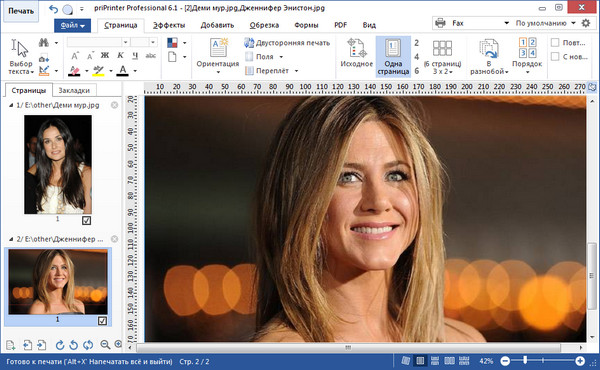Click the eraser text remove tool
Image resolution: width=600 pixels, height=370 pixels.
74,71
